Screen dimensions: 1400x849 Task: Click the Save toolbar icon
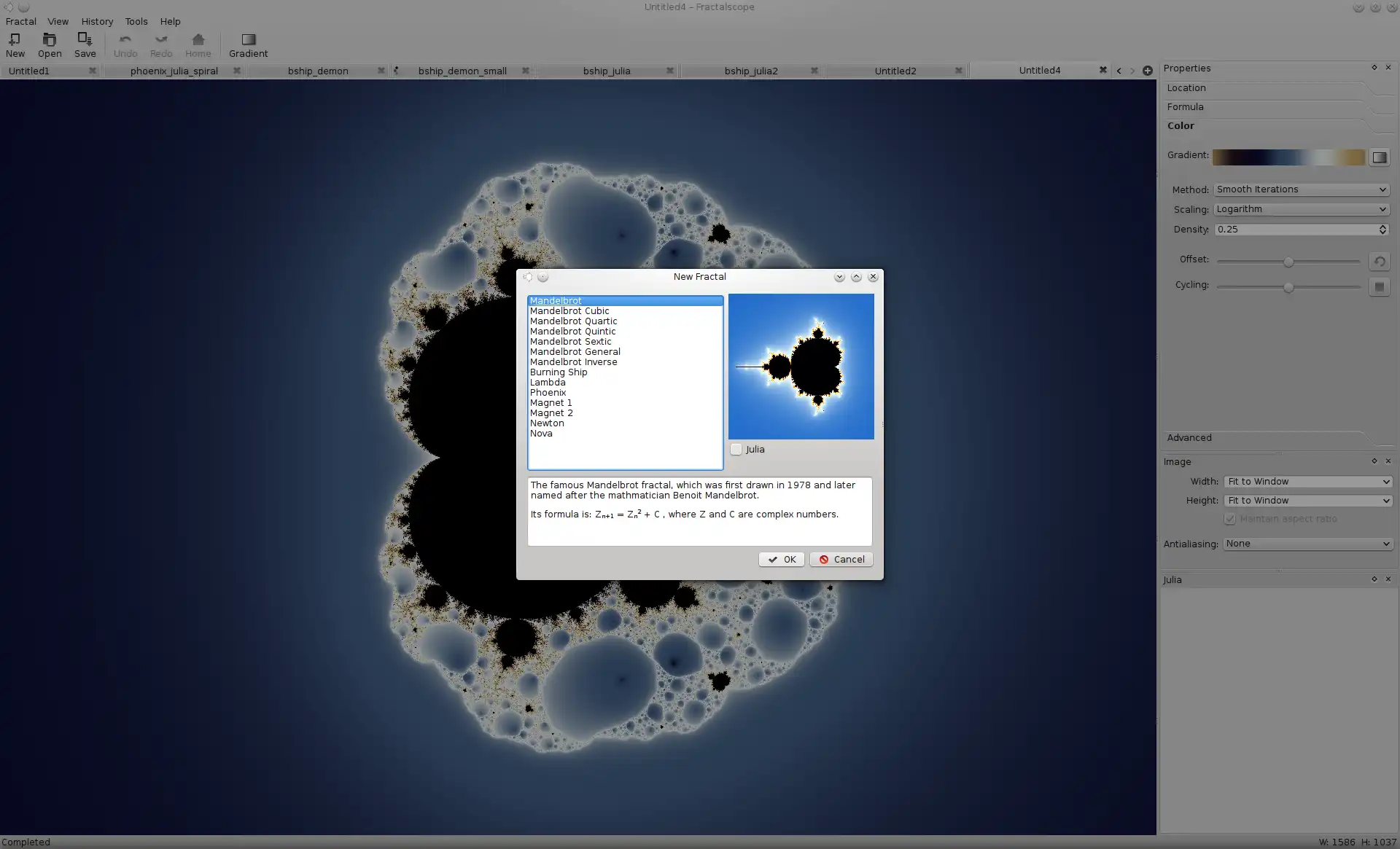tap(84, 44)
